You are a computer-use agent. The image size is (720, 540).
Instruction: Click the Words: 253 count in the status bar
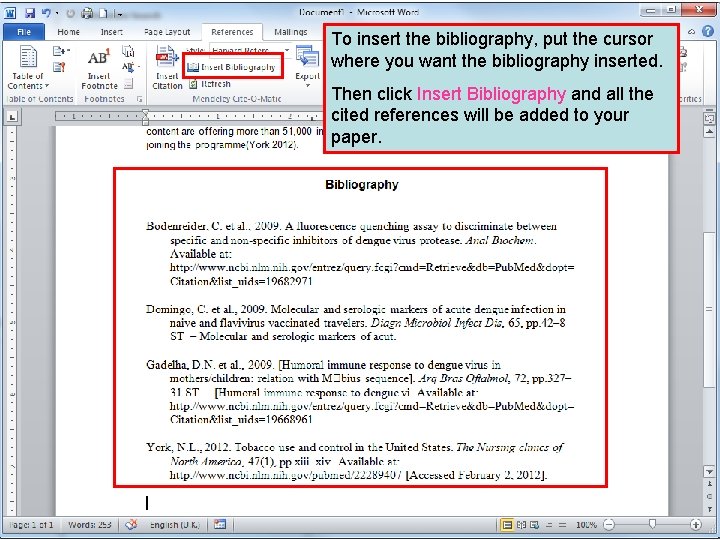[x=90, y=524]
